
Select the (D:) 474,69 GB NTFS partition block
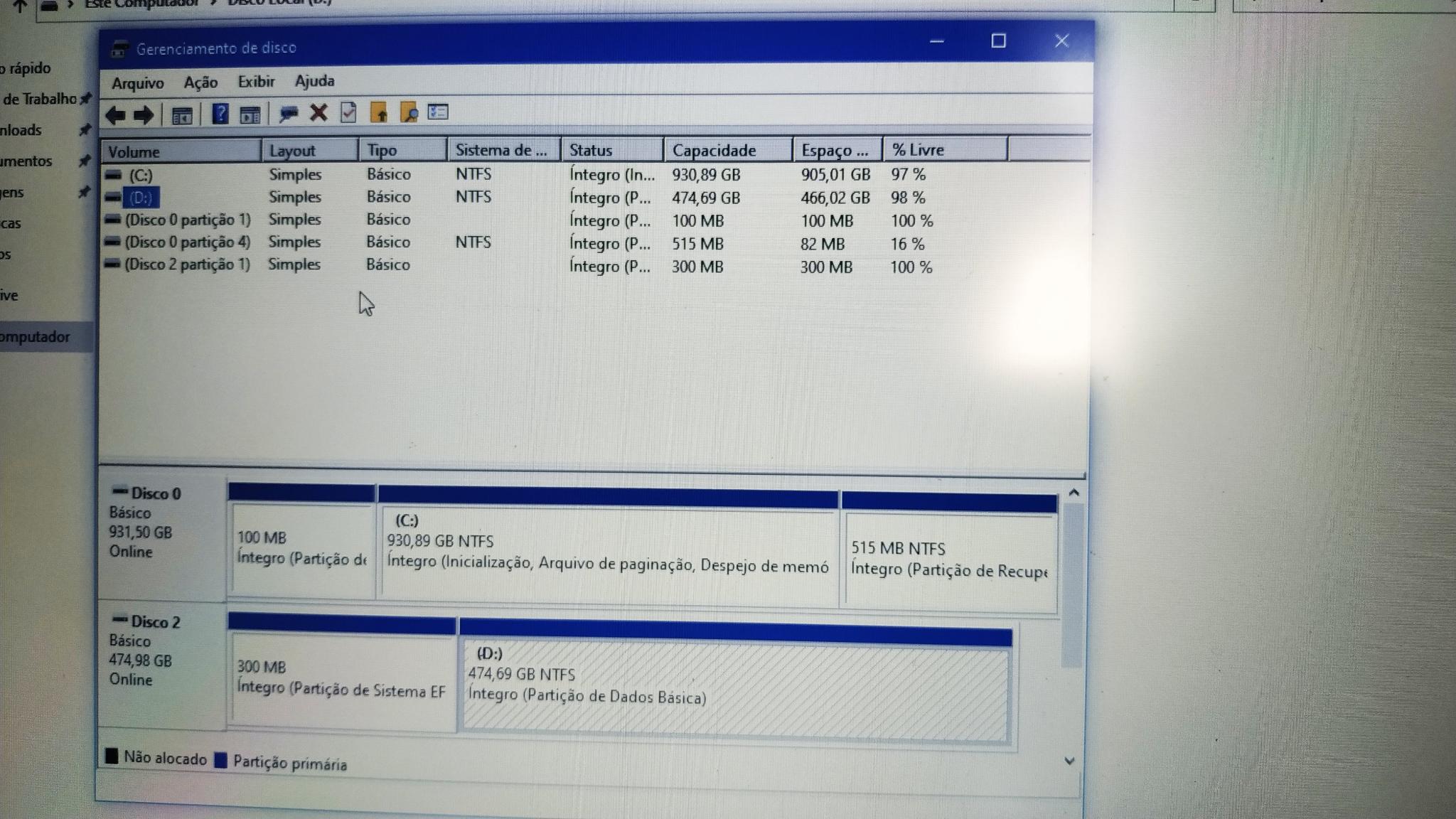(735, 682)
